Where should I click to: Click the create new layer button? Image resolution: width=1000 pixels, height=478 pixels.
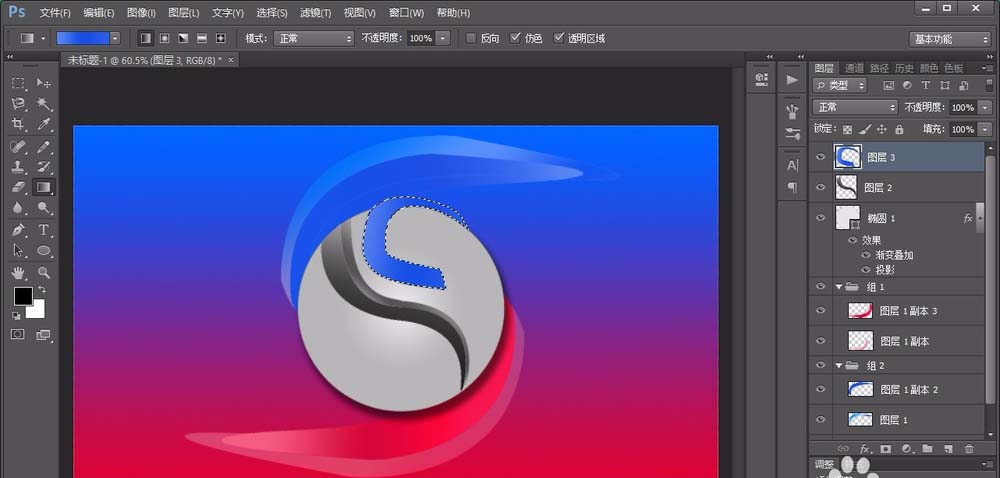(x=946, y=448)
